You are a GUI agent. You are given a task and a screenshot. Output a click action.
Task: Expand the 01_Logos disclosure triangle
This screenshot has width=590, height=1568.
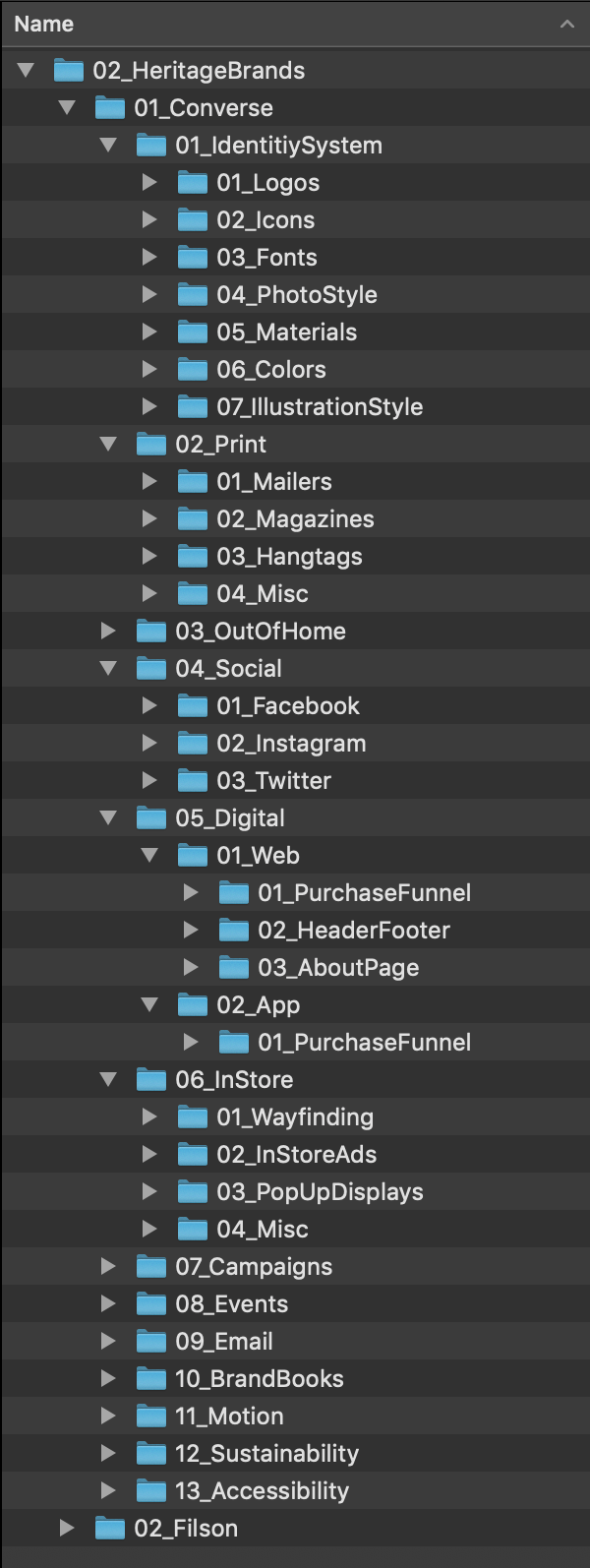tap(149, 182)
